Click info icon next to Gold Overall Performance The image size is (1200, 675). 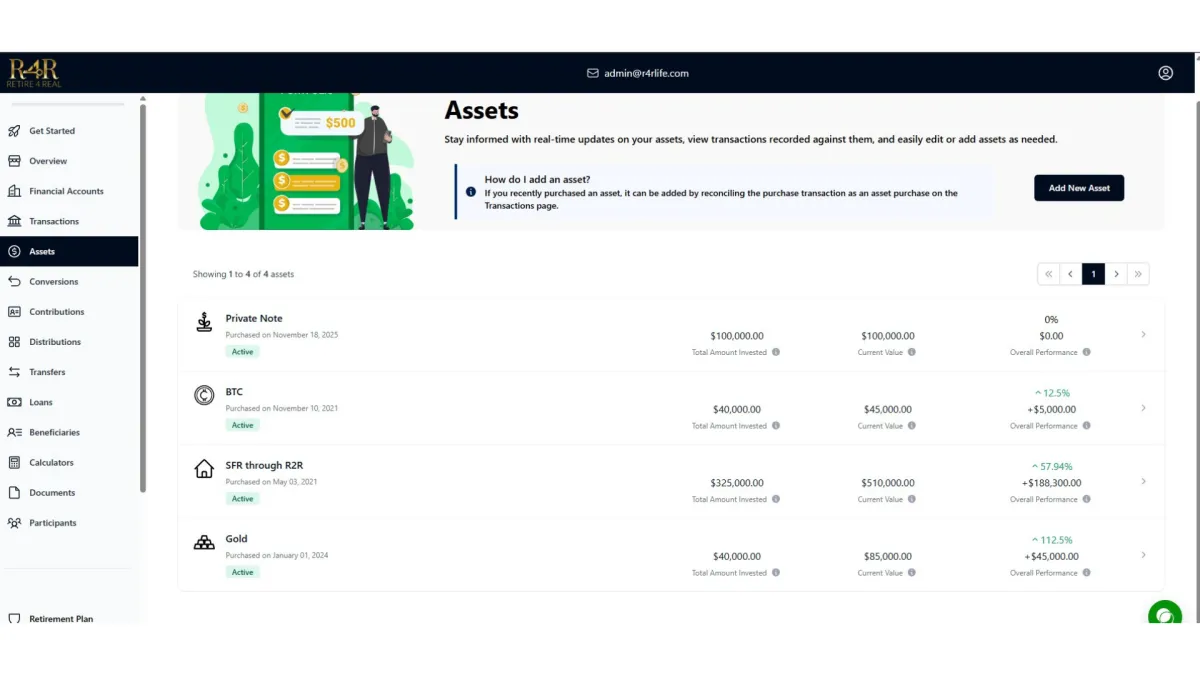pyautogui.click(x=1087, y=573)
